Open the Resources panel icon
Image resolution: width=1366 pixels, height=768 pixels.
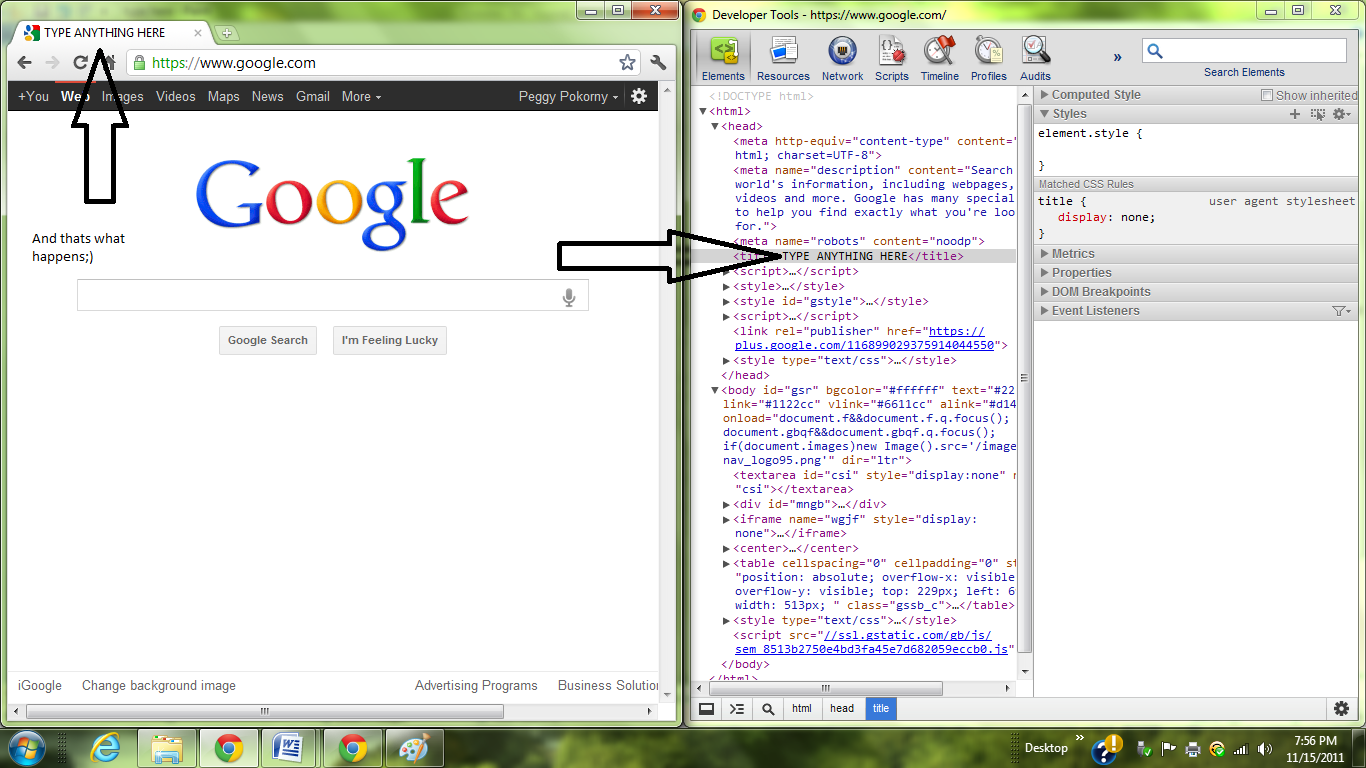click(x=783, y=59)
